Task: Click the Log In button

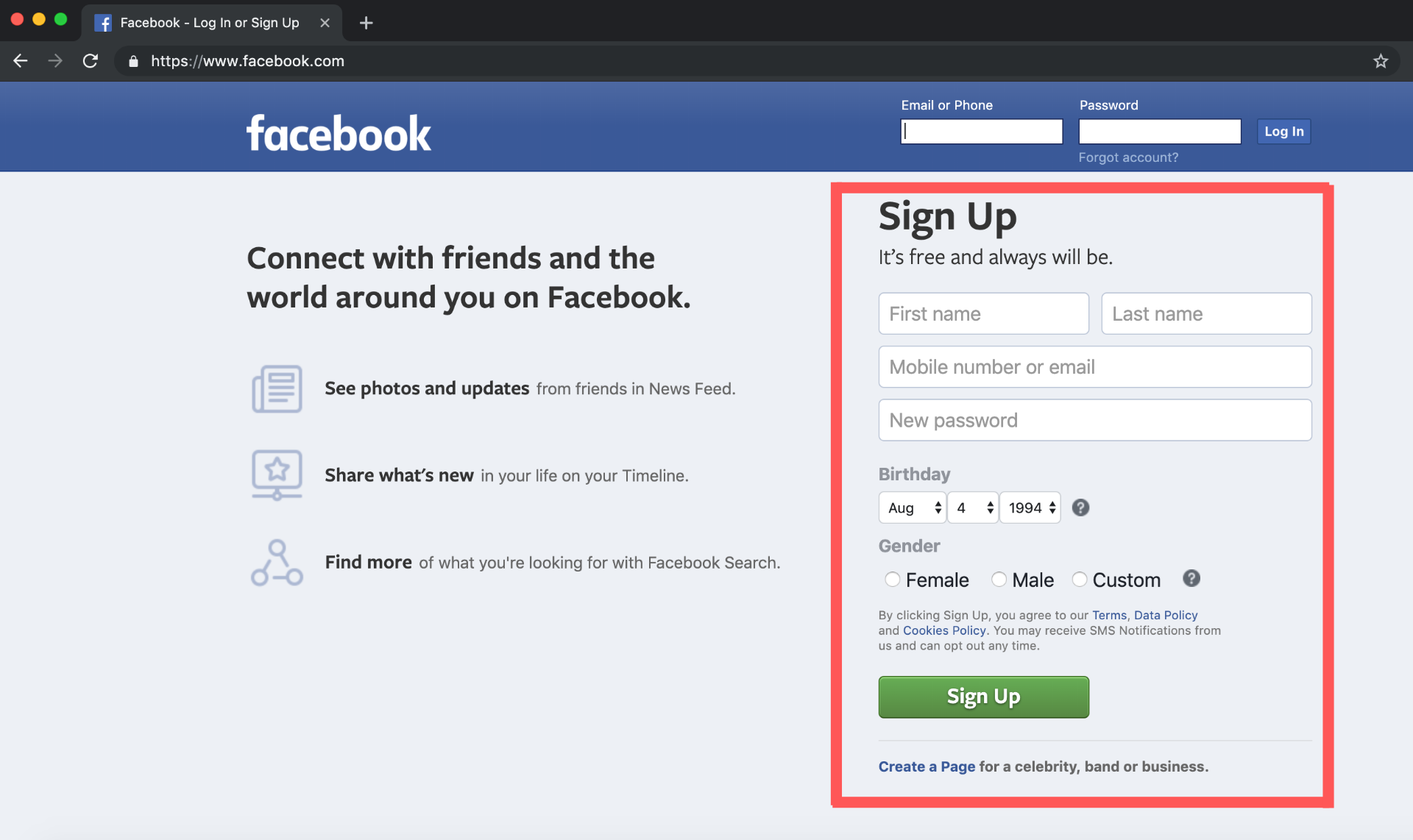Action: (1283, 131)
